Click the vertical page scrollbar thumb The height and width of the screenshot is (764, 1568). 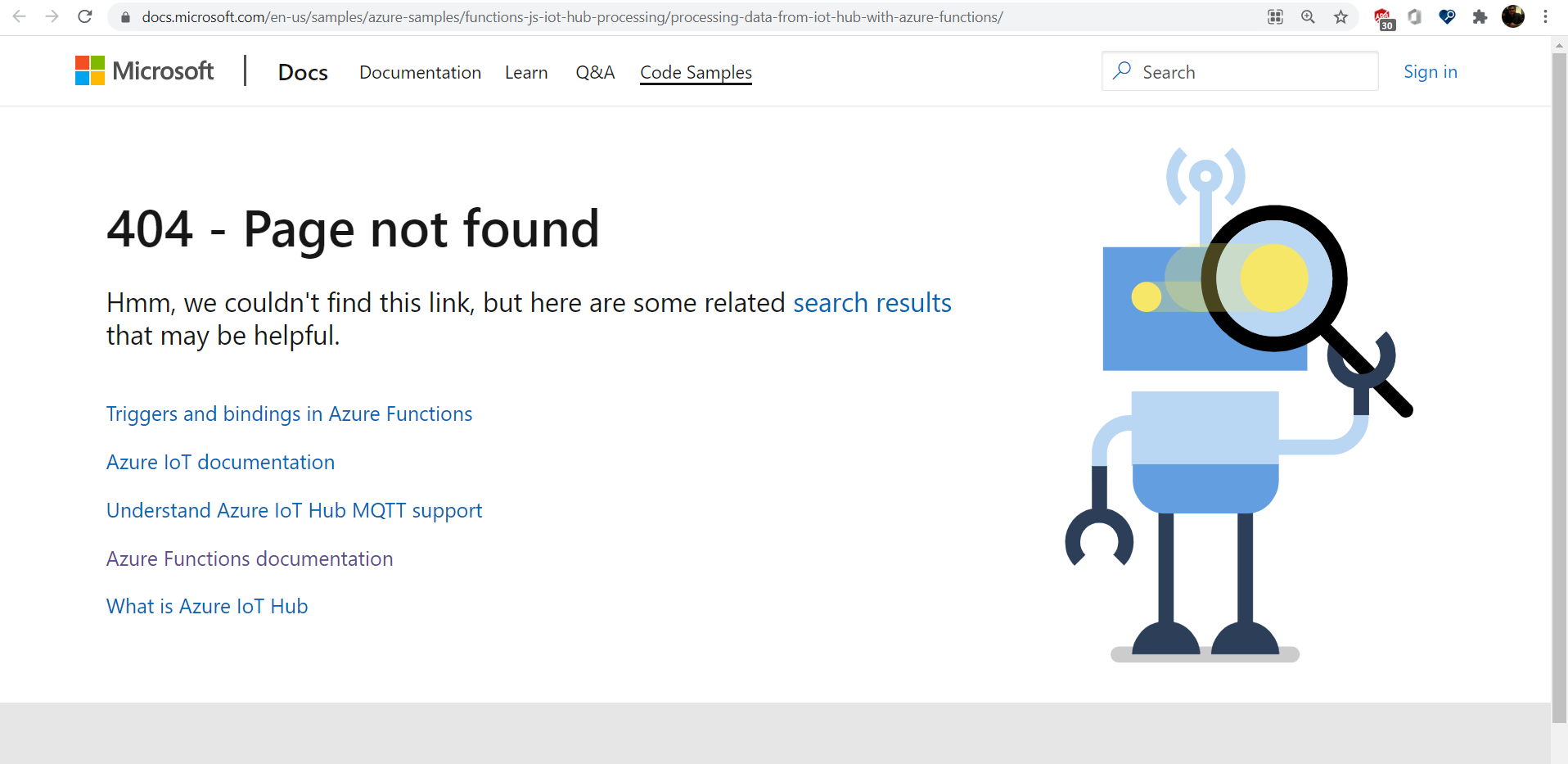coord(1559,387)
